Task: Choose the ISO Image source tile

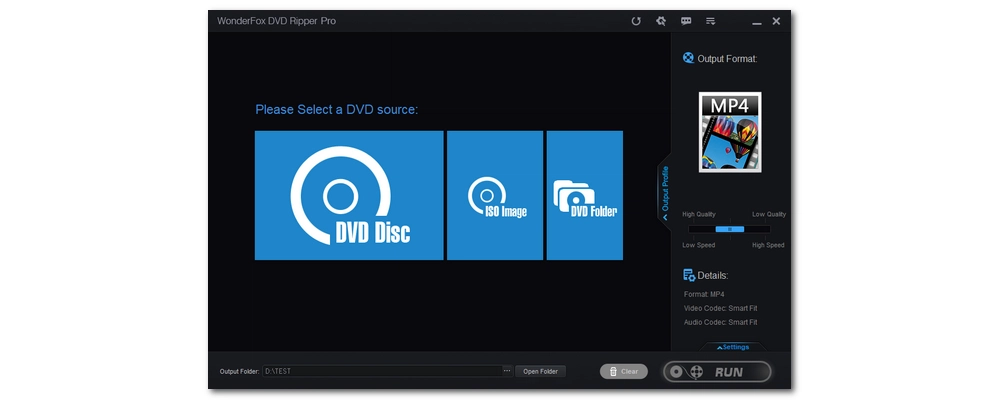Action: 495,195
